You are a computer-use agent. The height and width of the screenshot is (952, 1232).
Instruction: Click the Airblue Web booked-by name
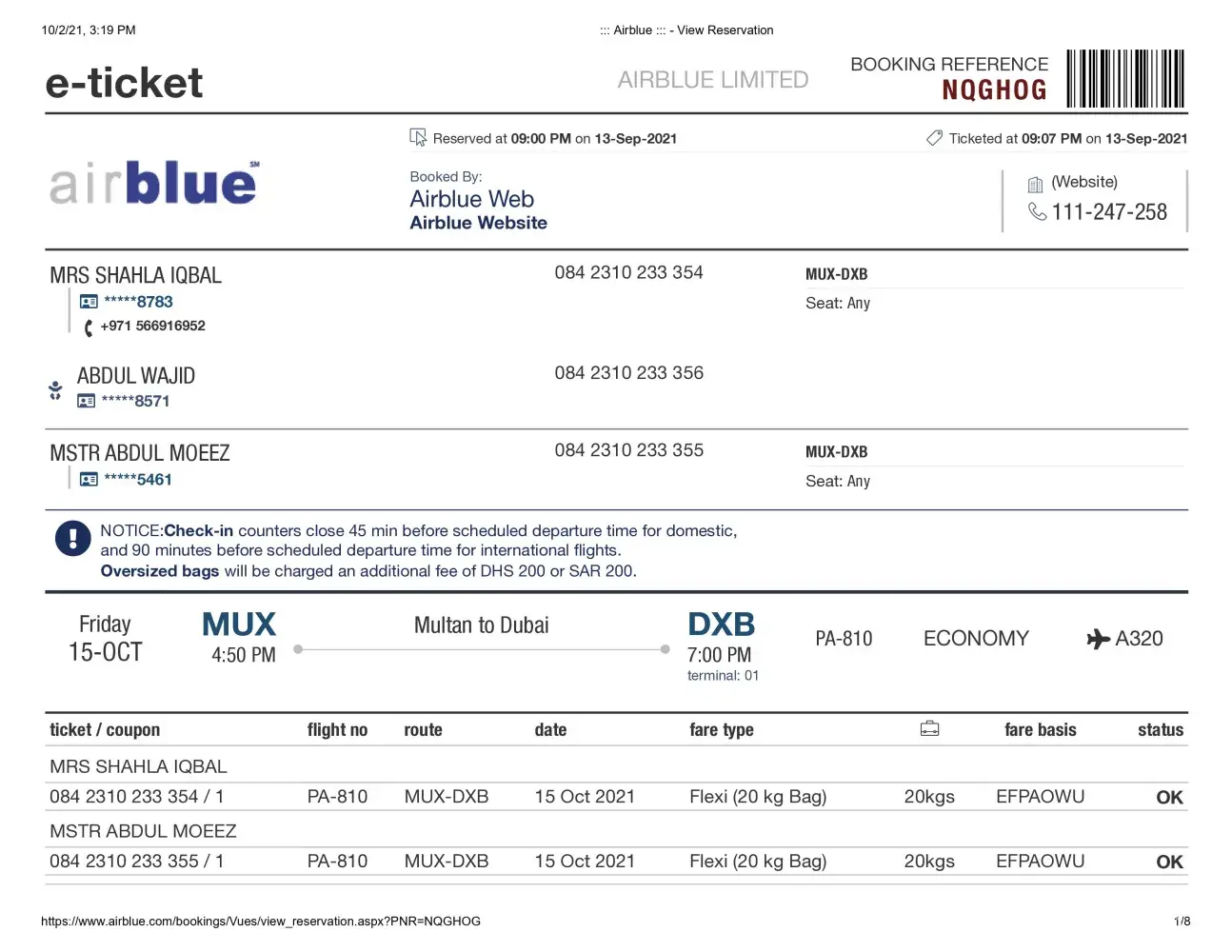tap(472, 199)
